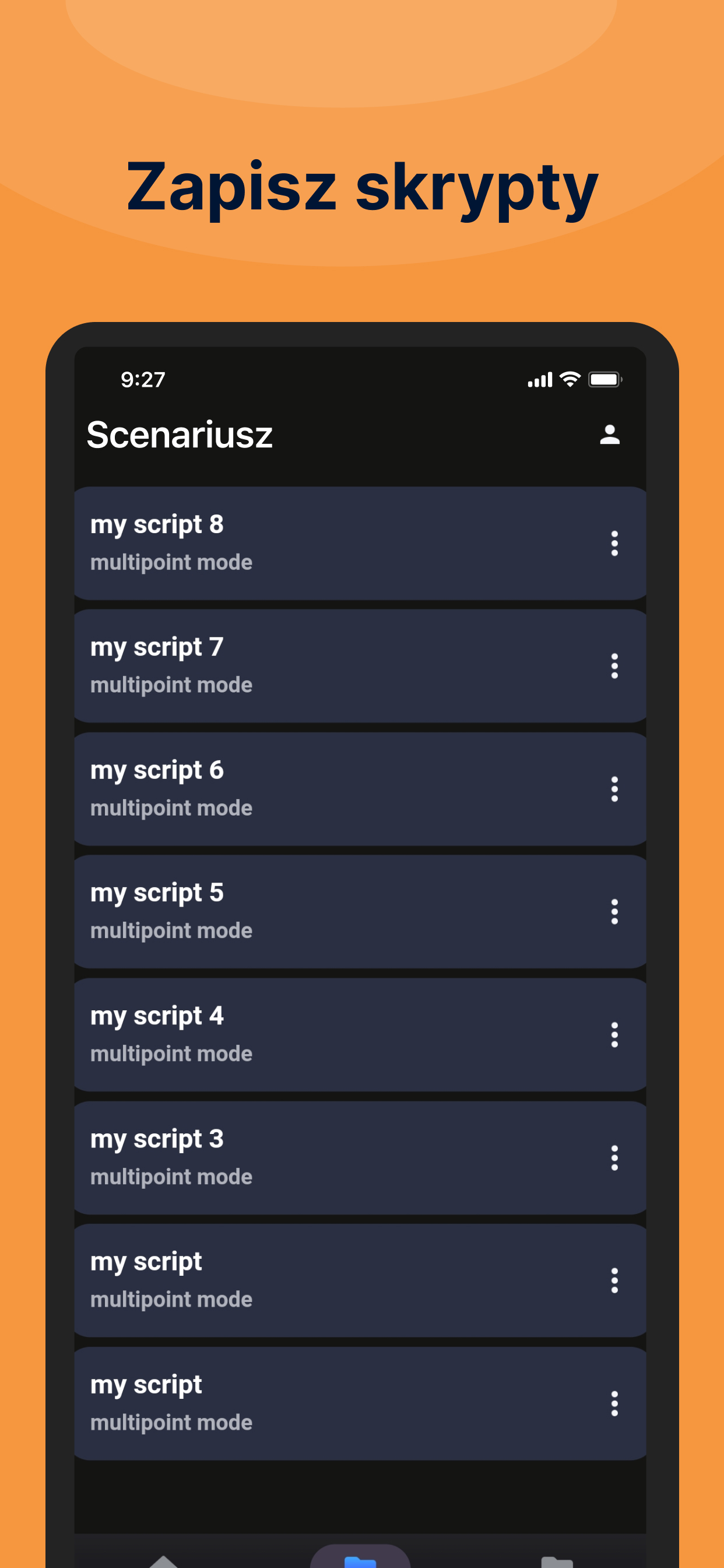The image size is (724, 1568).
Task: Expand actions menu for my script 4
Action: click(x=614, y=1035)
